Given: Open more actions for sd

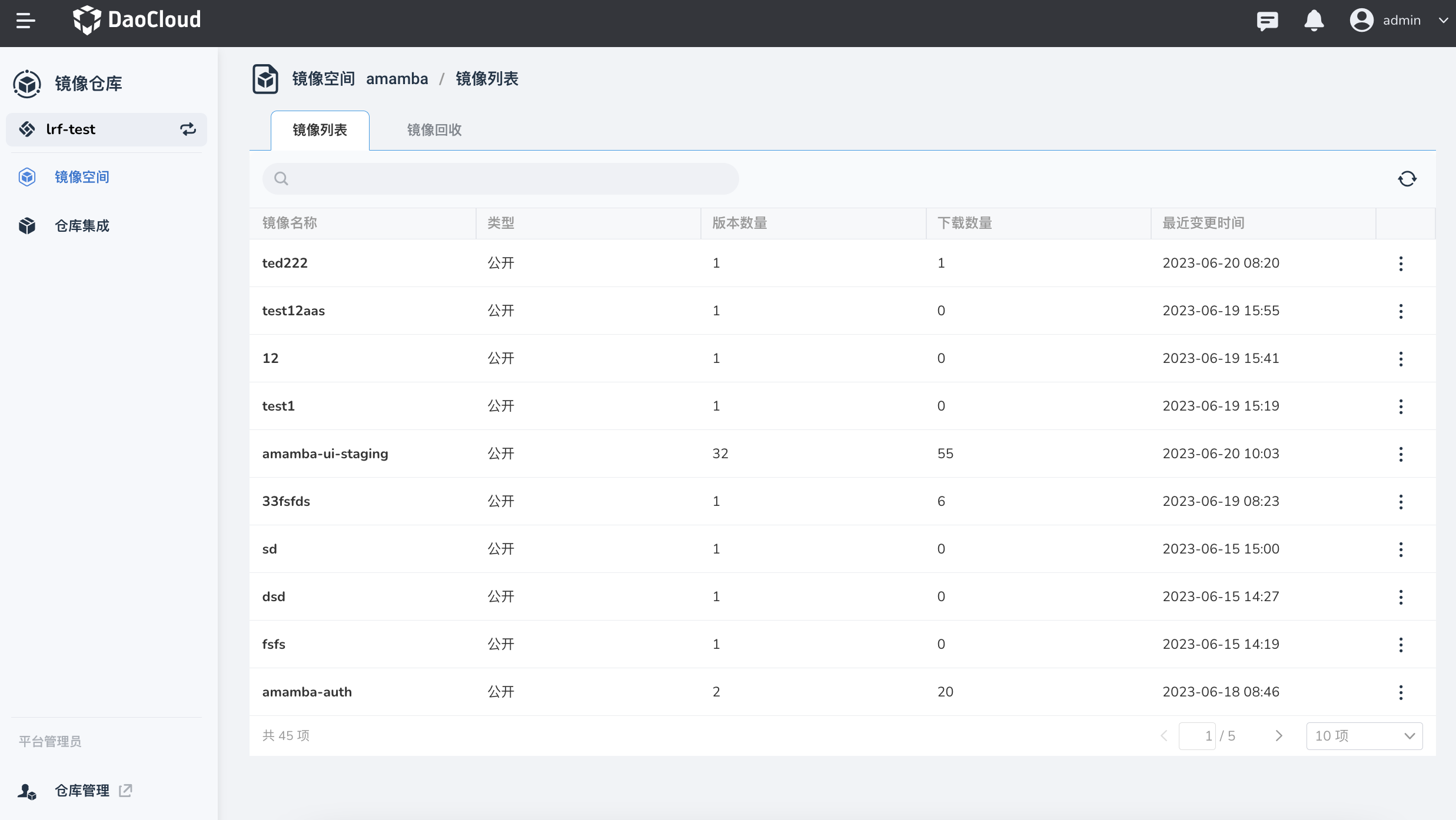Looking at the screenshot, I should click(x=1401, y=549).
